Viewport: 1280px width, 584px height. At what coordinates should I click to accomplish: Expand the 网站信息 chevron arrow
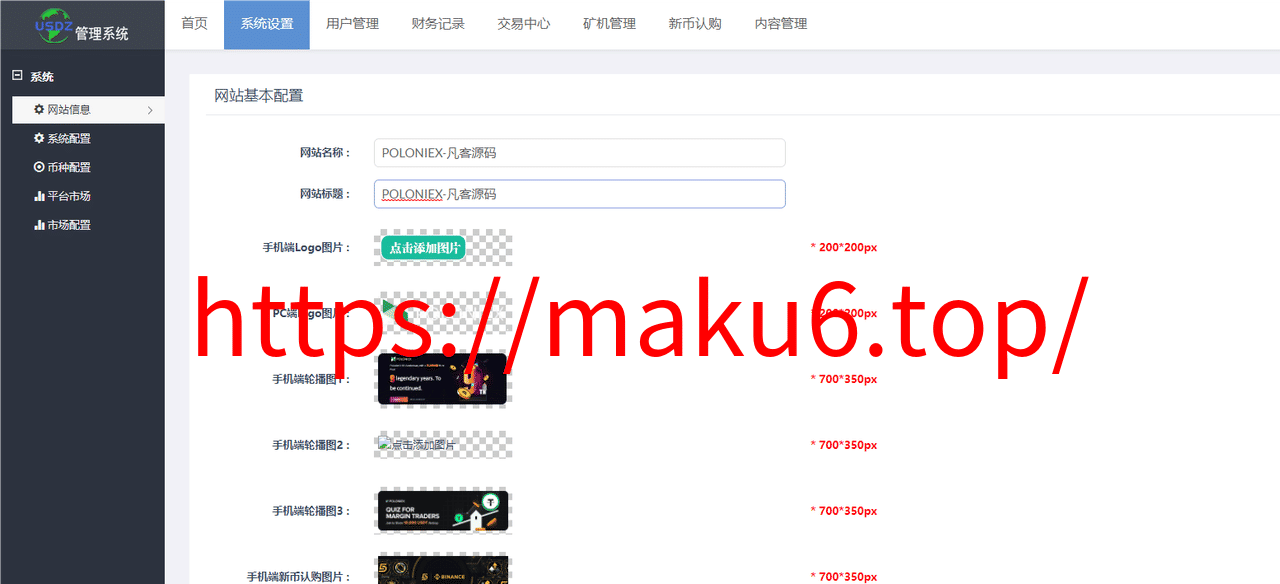pyautogui.click(x=150, y=110)
